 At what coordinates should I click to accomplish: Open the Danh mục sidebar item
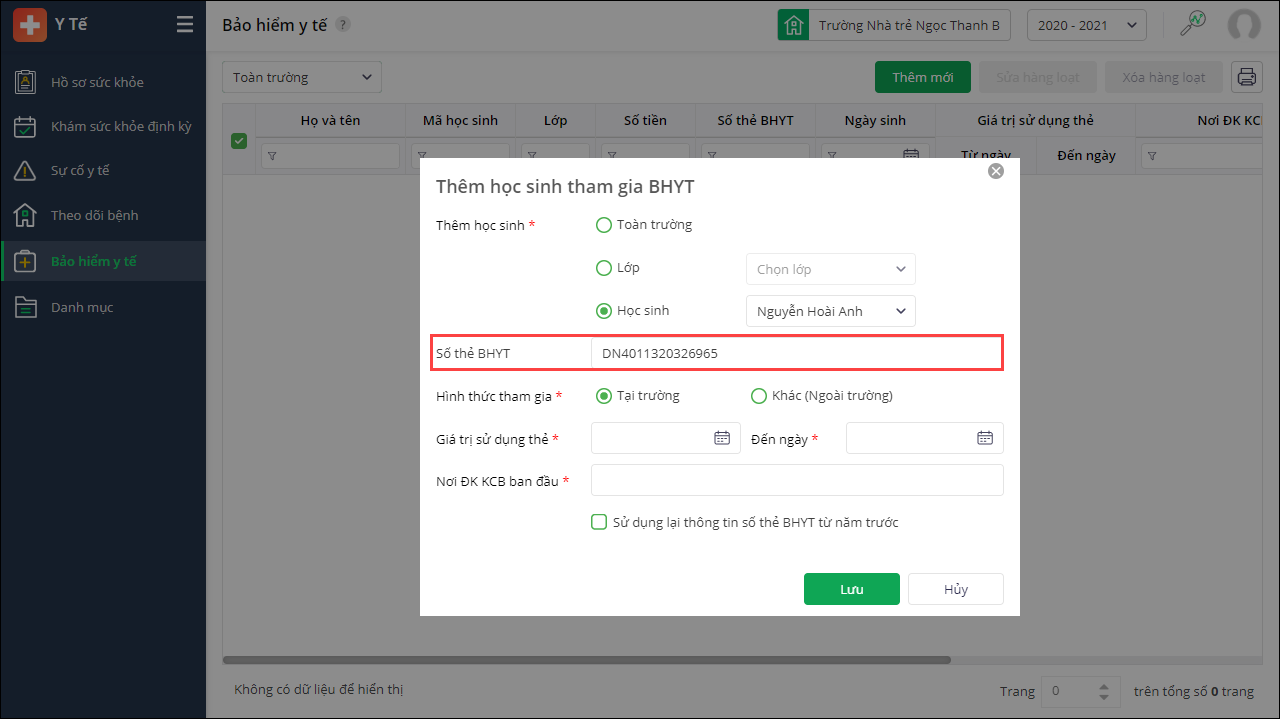click(x=82, y=307)
